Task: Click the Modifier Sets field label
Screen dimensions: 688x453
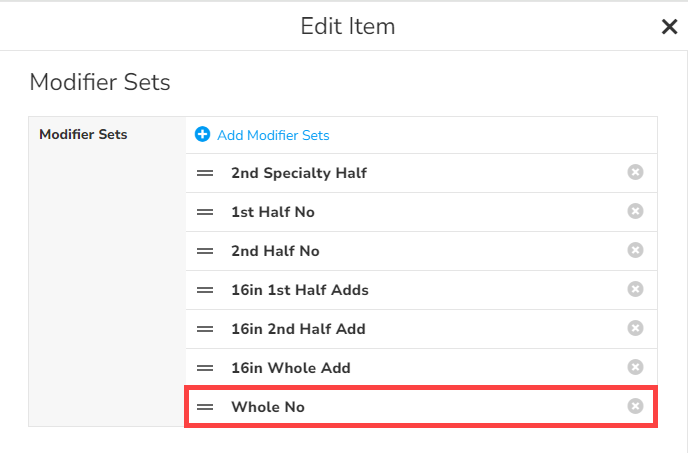Action: coord(83,134)
